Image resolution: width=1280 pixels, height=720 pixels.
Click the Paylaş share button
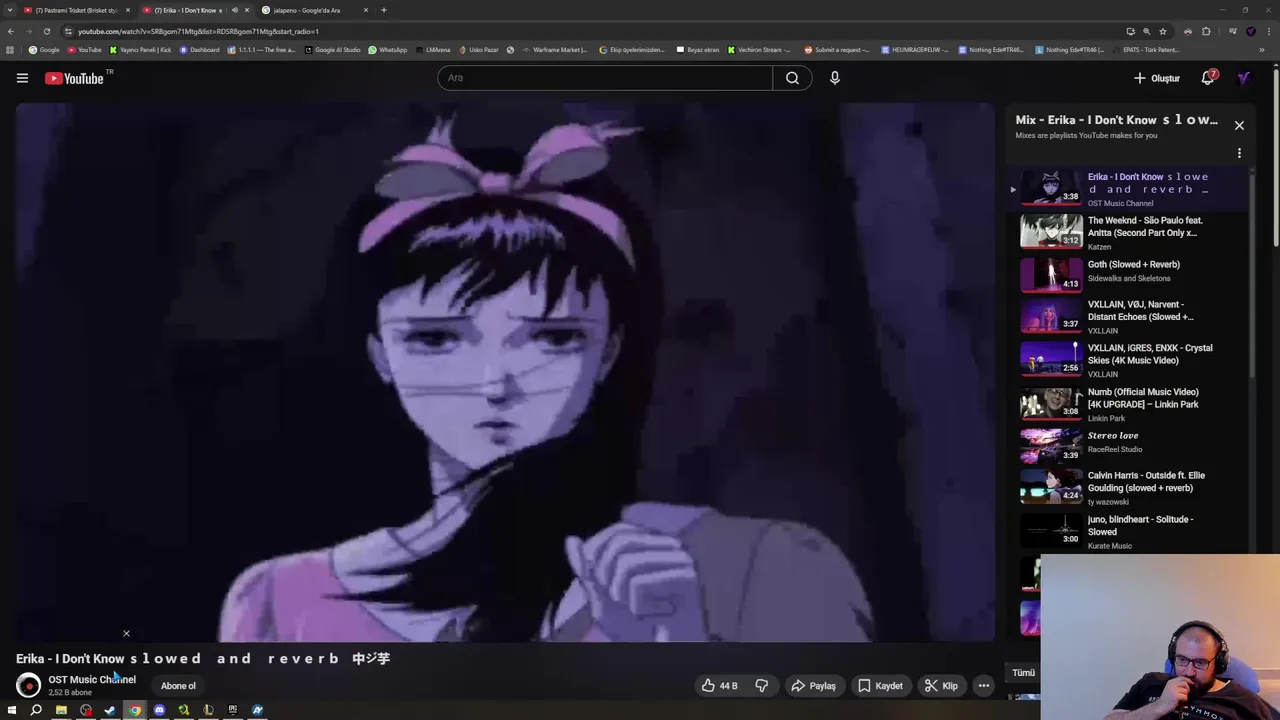[x=813, y=686]
